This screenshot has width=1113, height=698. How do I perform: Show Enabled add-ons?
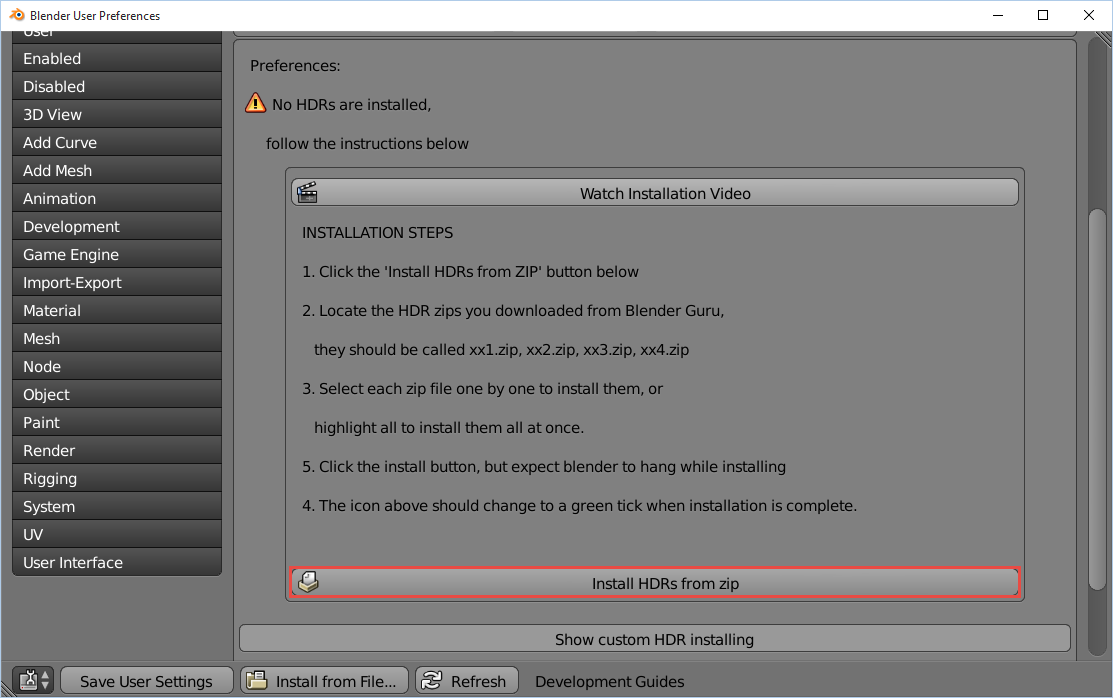[116, 58]
